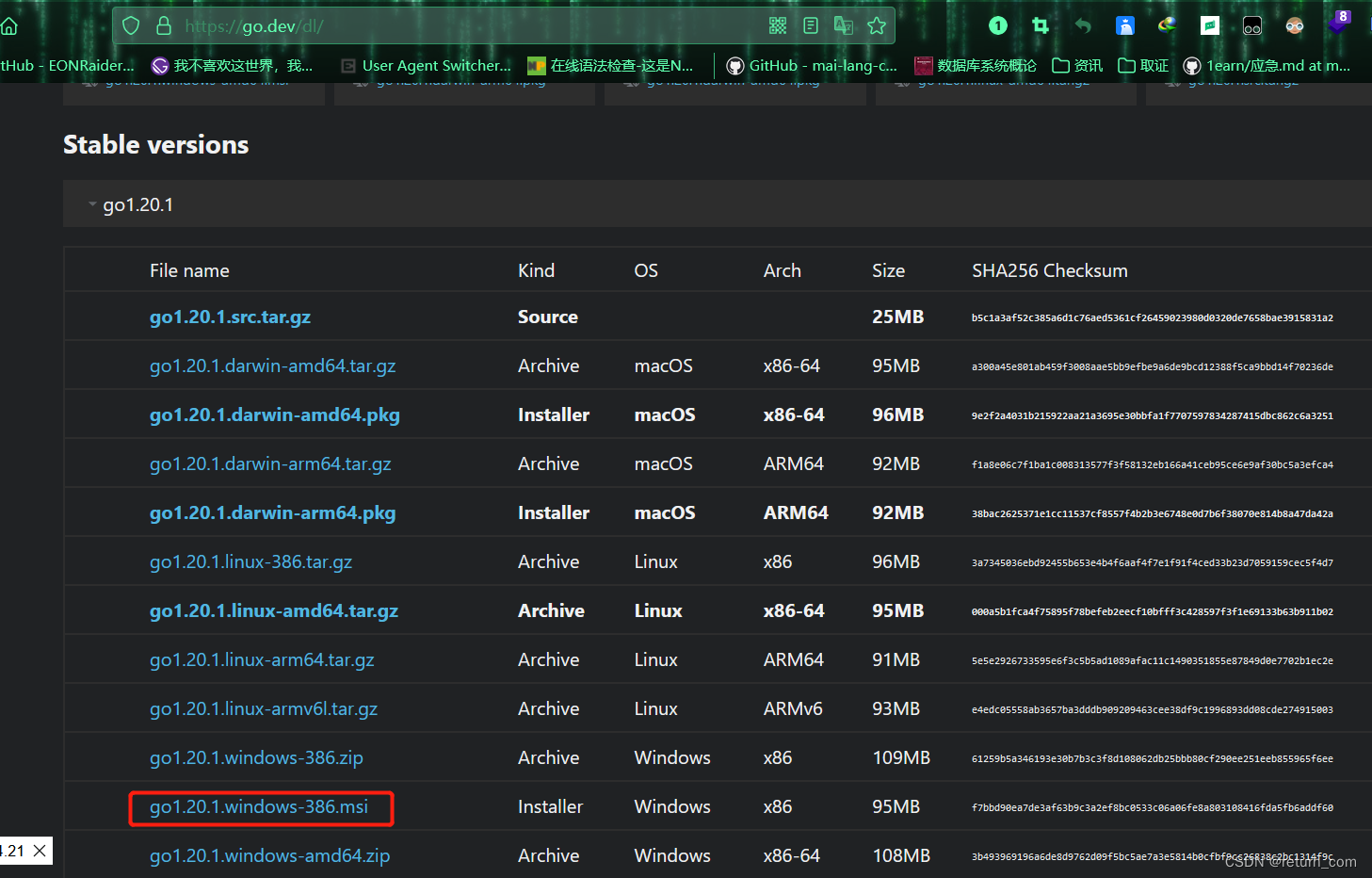This screenshot has width=1372, height=878.
Task: Click the 25MB size of source file
Action: 897,317
